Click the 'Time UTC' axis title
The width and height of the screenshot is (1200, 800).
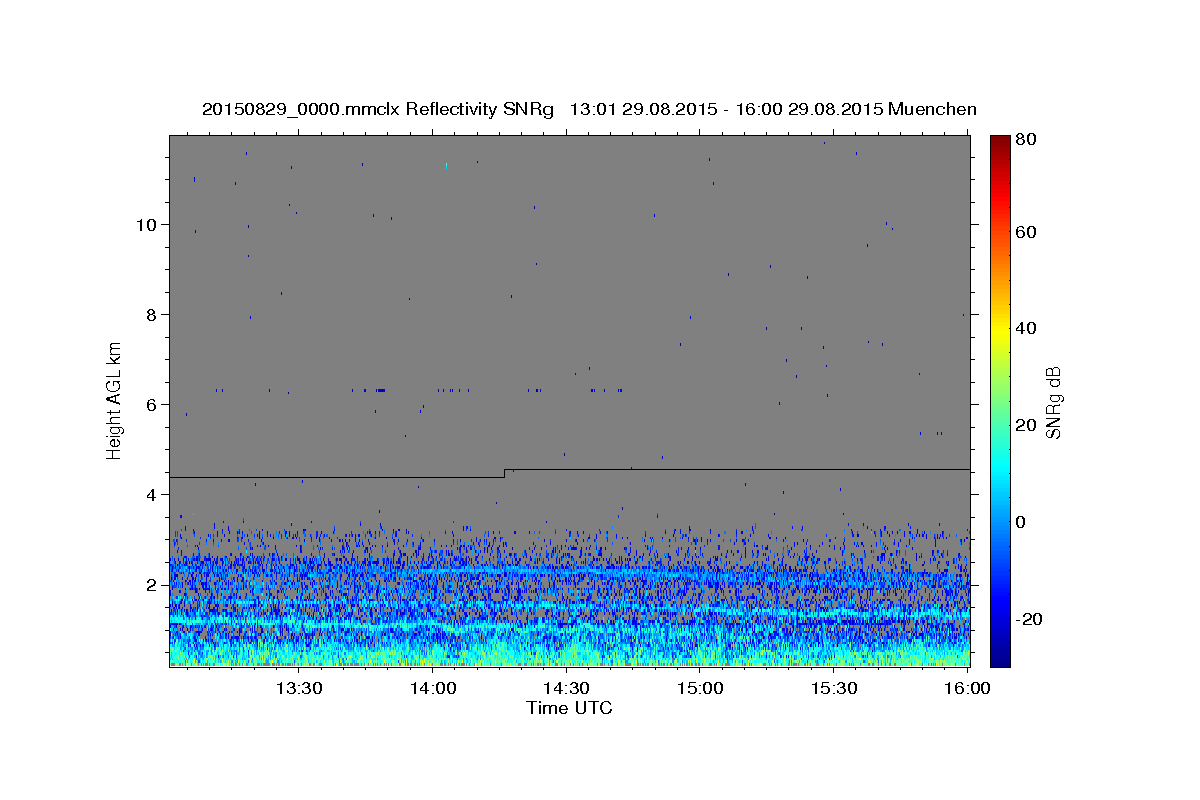(569, 709)
